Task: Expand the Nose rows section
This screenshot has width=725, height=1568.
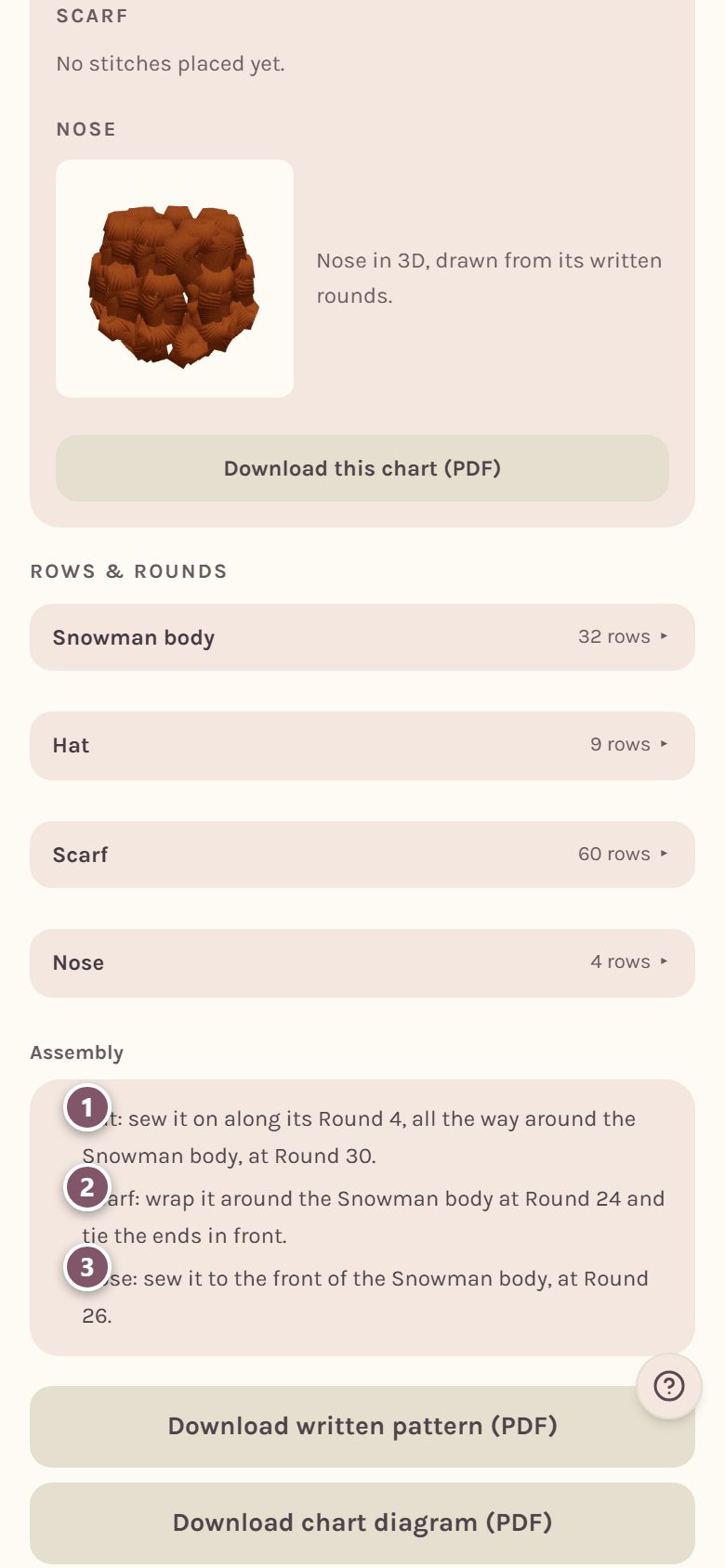Action: (362, 963)
